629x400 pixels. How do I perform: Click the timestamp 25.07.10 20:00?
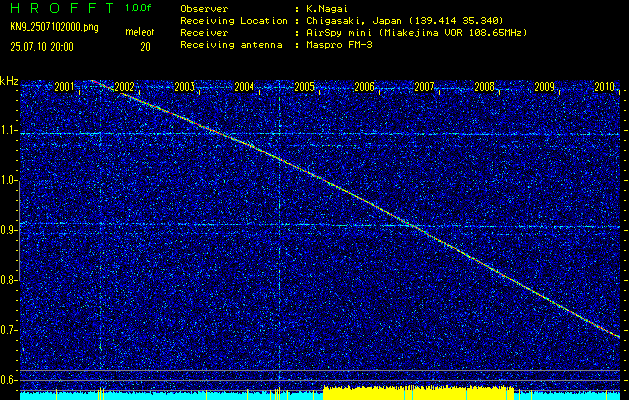pyautogui.click(x=42, y=47)
